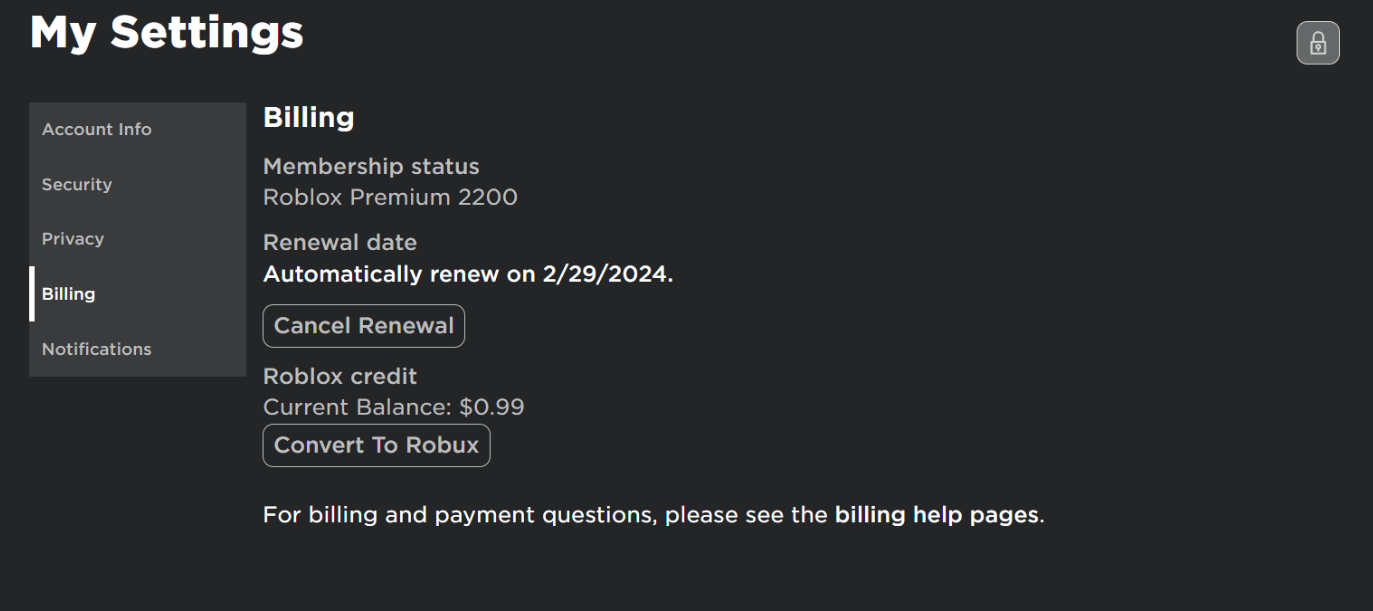Image resolution: width=1373 pixels, height=611 pixels.
Task: Select the Billing tab in sidebar
Action: click(69, 294)
